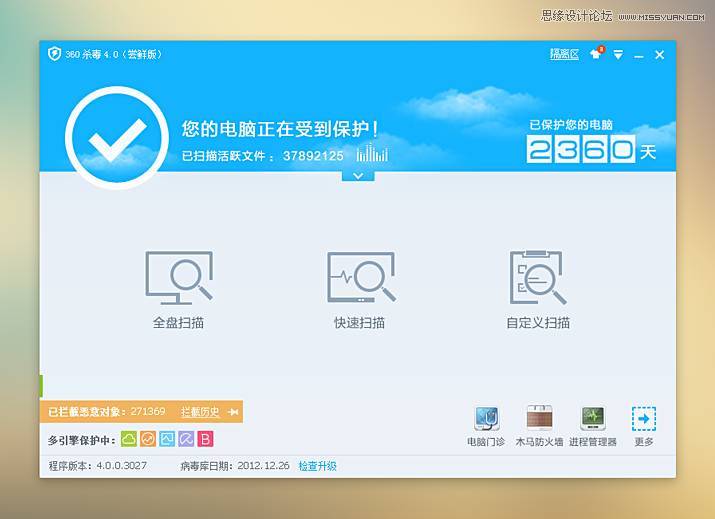Click the blocked objects count 271369
This screenshot has width=715, height=519.
tap(148, 411)
